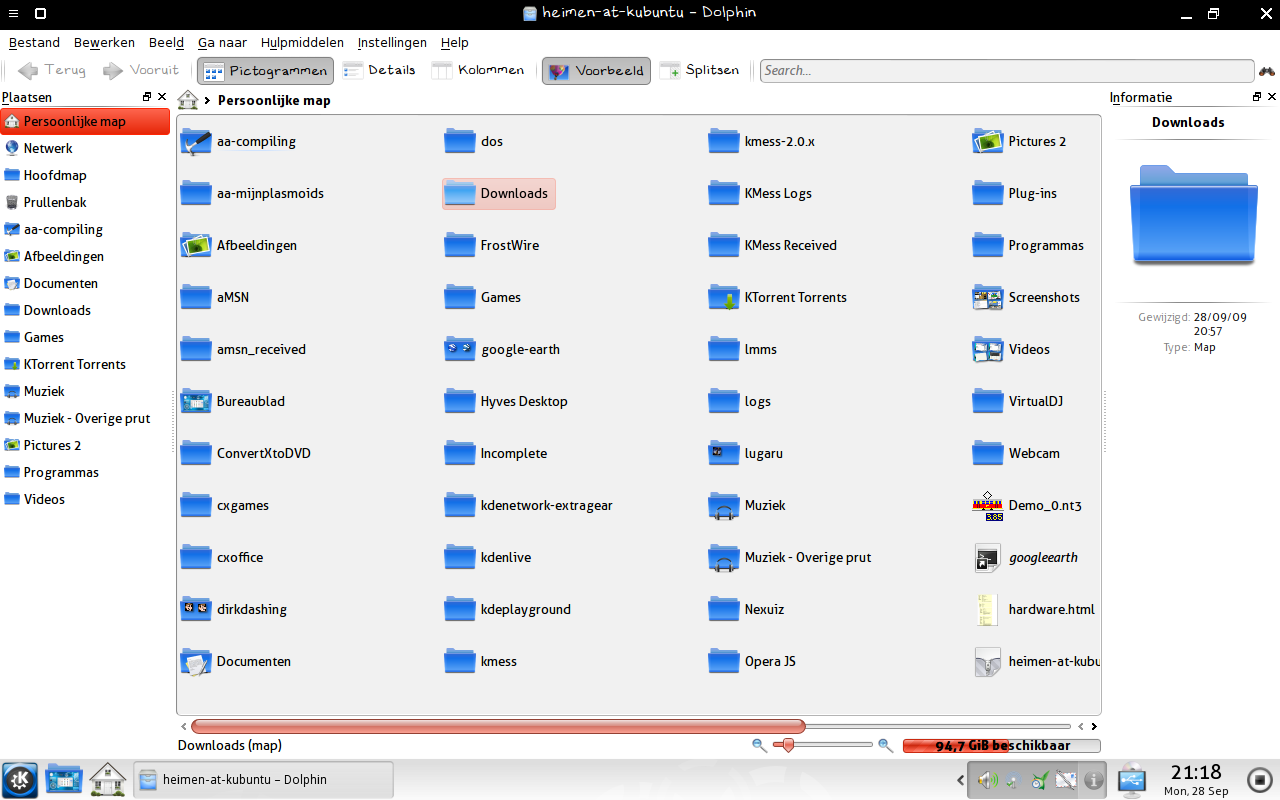Open the Hulpmiddelen menu
This screenshot has height=800, width=1280.
pyautogui.click(x=302, y=43)
